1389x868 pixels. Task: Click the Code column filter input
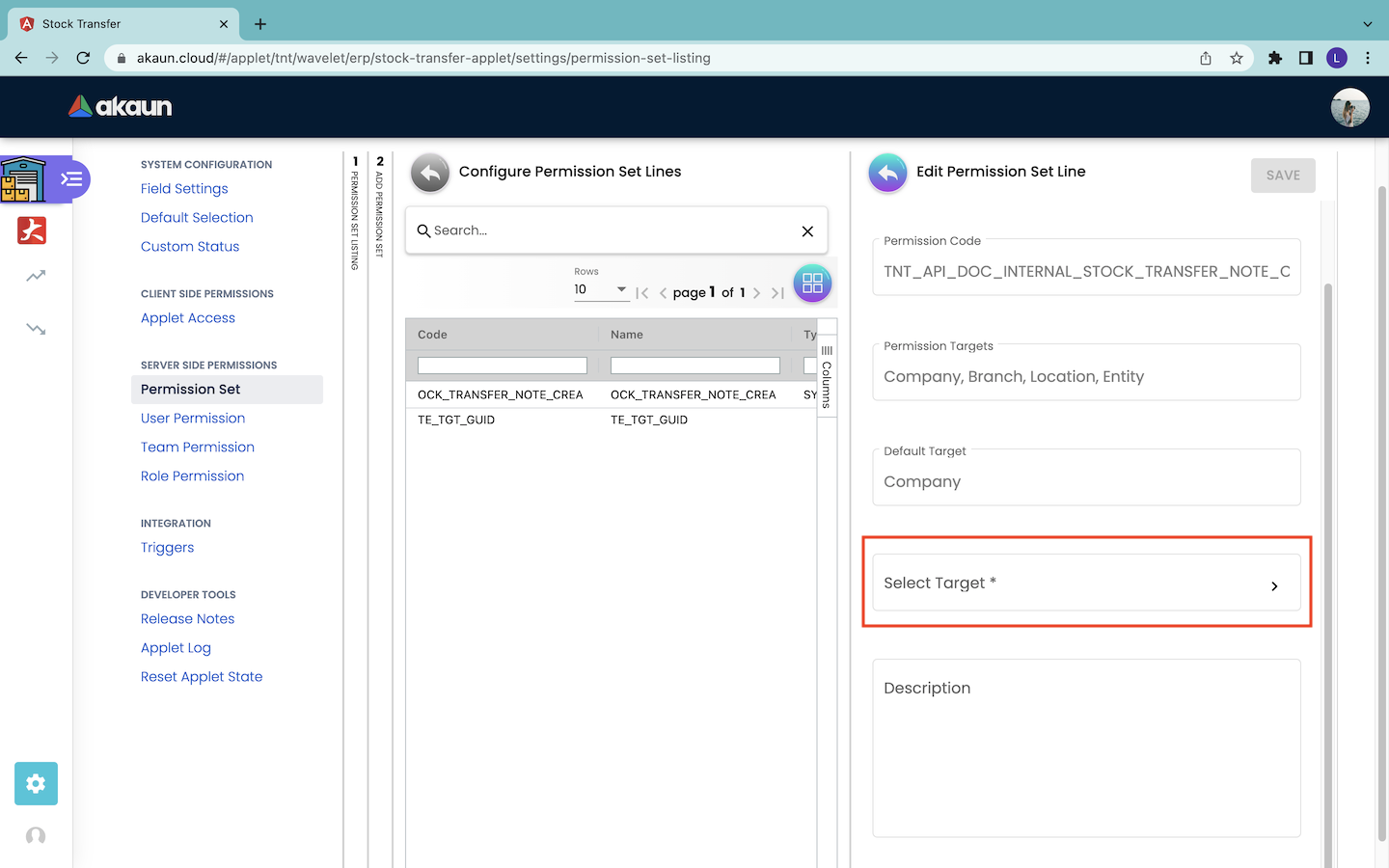pyautogui.click(x=502, y=366)
